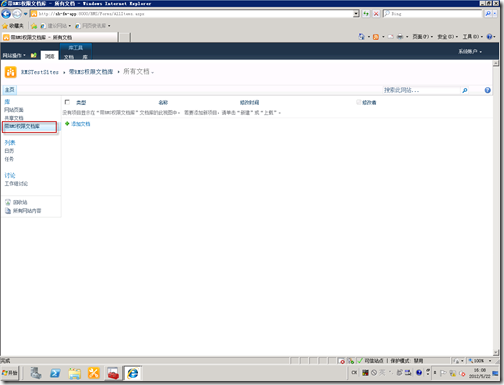This screenshot has width=504, height=385.
Task: Select the Browse (浏览) ribbon tab
Action: (50, 56)
